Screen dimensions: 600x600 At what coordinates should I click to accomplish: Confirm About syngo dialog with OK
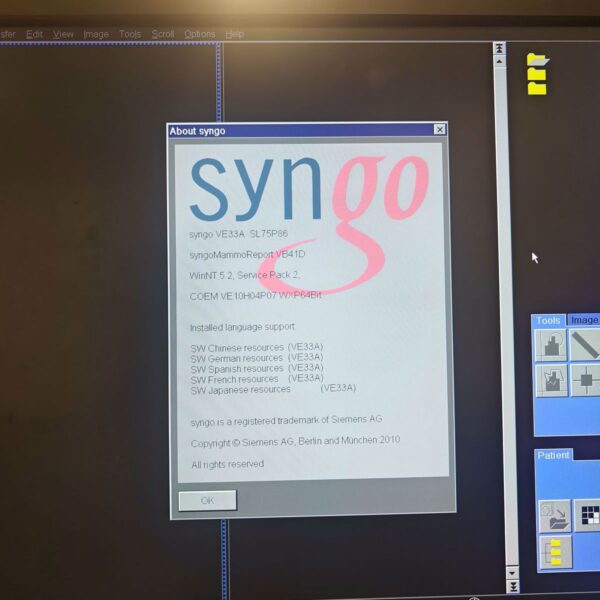207,501
